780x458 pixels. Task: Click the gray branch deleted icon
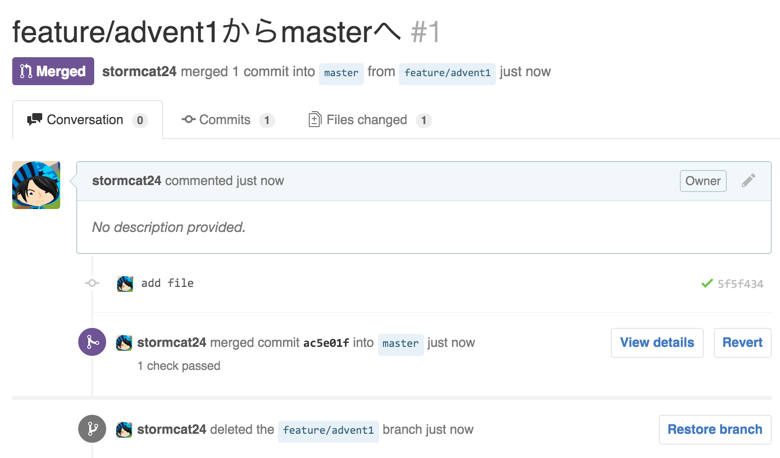(x=92, y=429)
